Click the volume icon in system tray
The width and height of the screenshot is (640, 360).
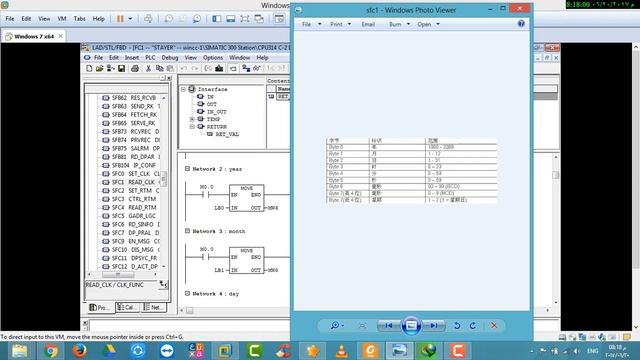(576, 351)
